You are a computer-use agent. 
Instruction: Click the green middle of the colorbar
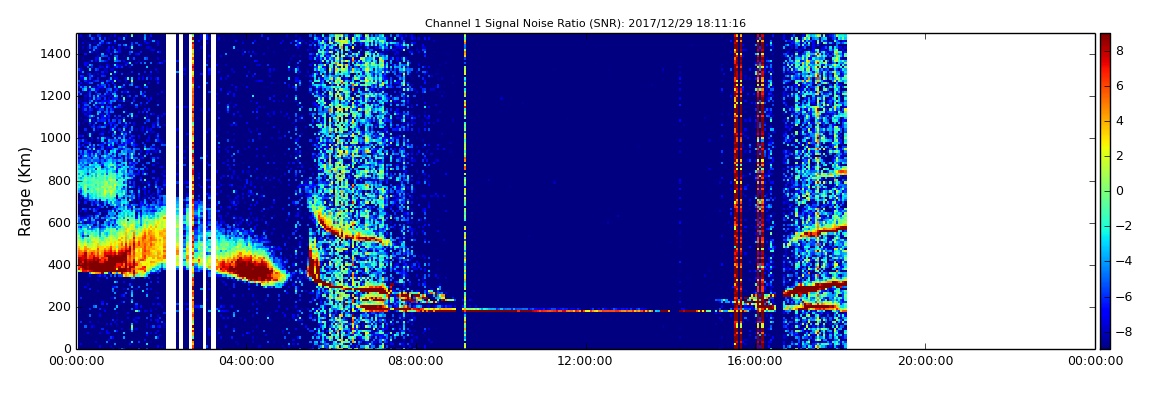pos(1105,191)
